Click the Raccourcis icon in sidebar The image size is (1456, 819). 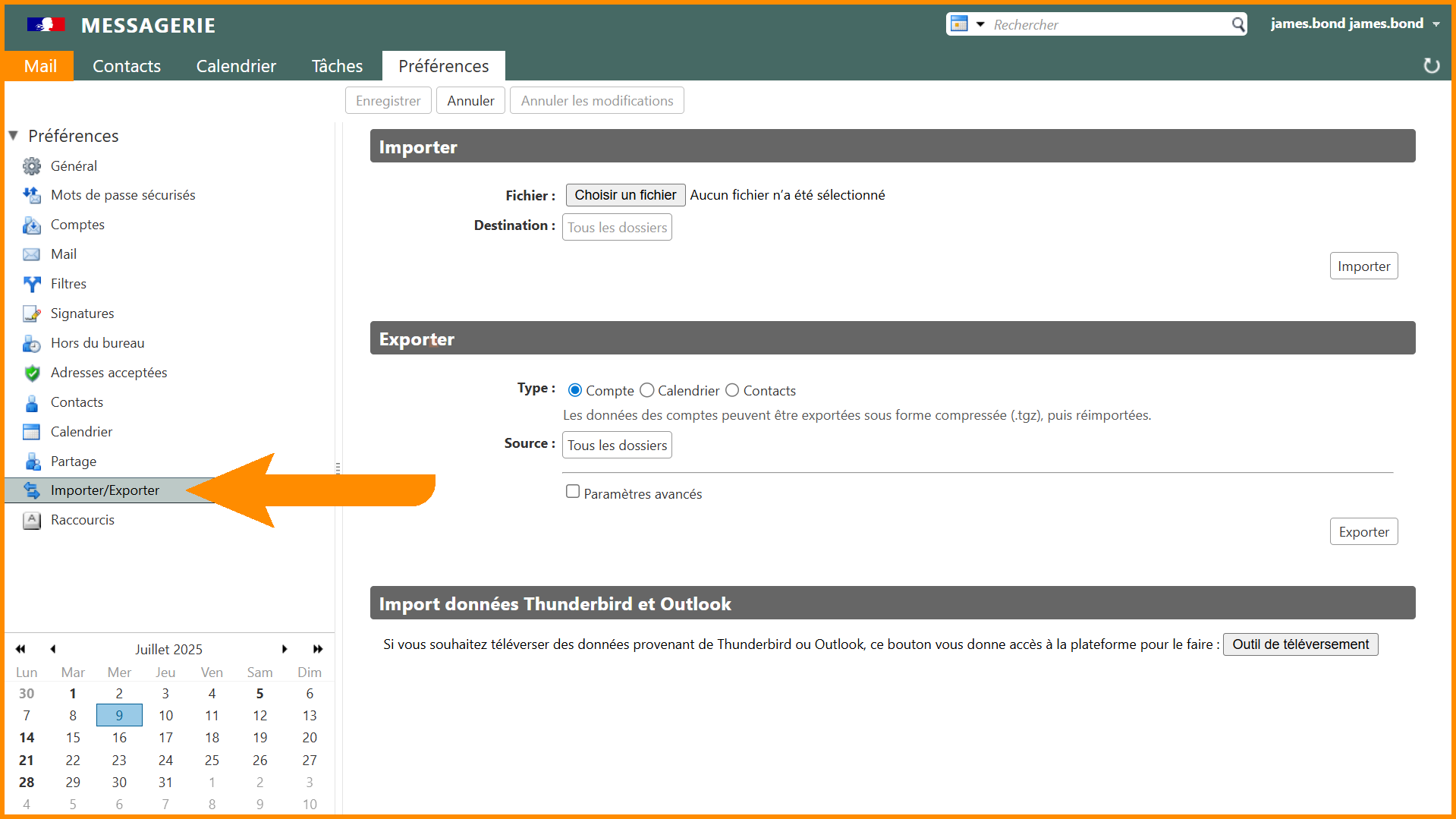pyautogui.click(x=31, y=520)
